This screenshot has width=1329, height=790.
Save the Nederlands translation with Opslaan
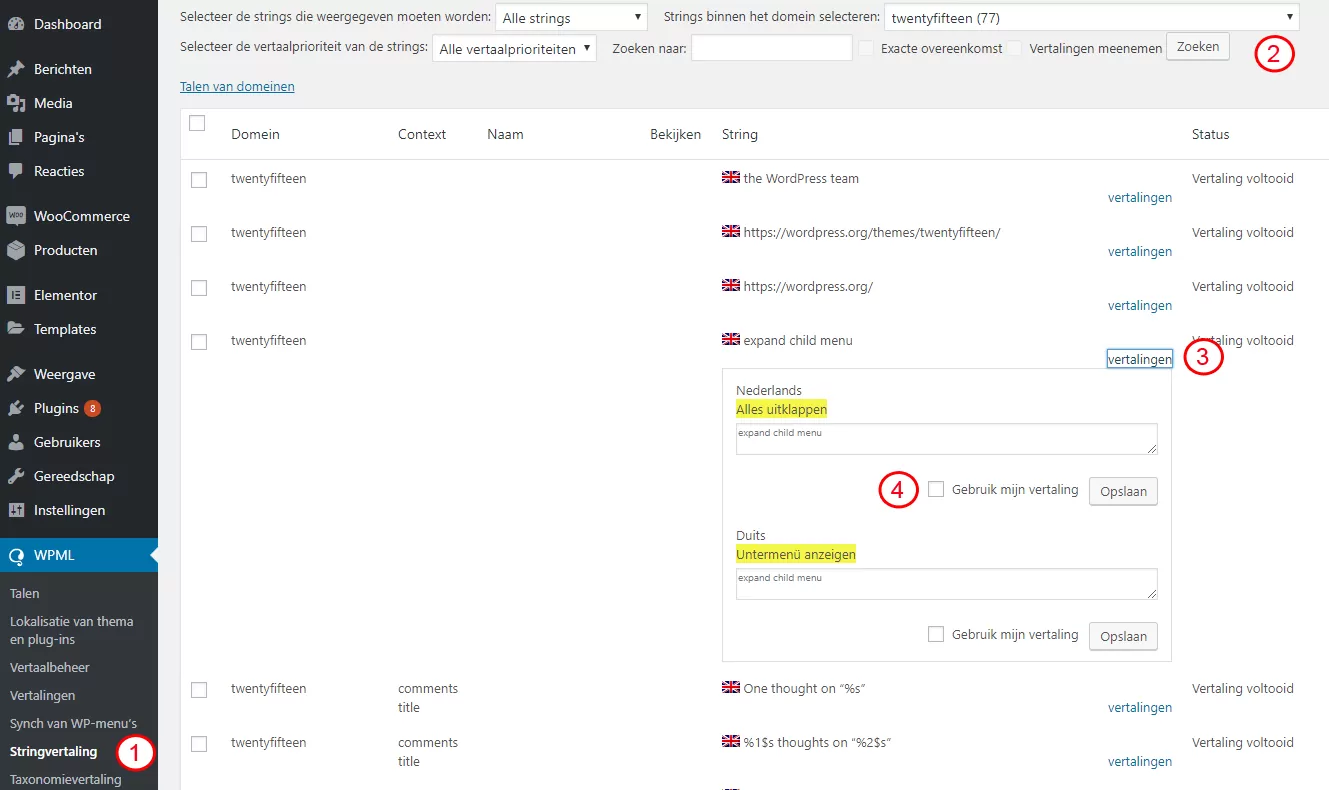(x=1123, y=491)
